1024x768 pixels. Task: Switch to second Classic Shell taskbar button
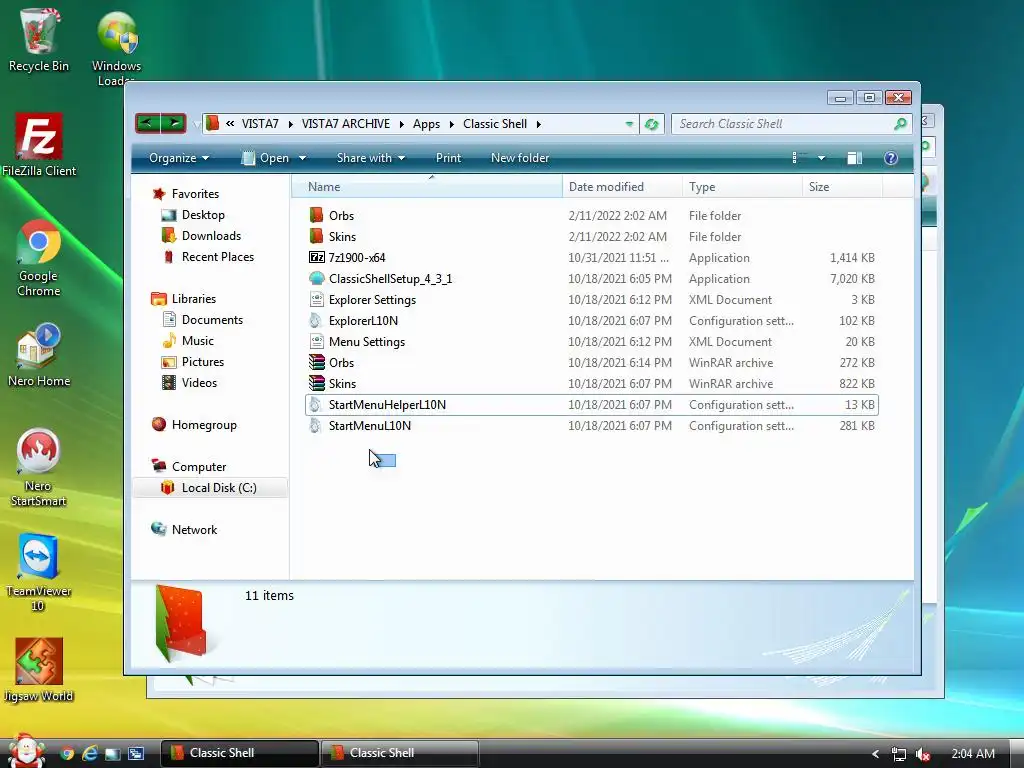pyautogui.click(x=400, y=753)
